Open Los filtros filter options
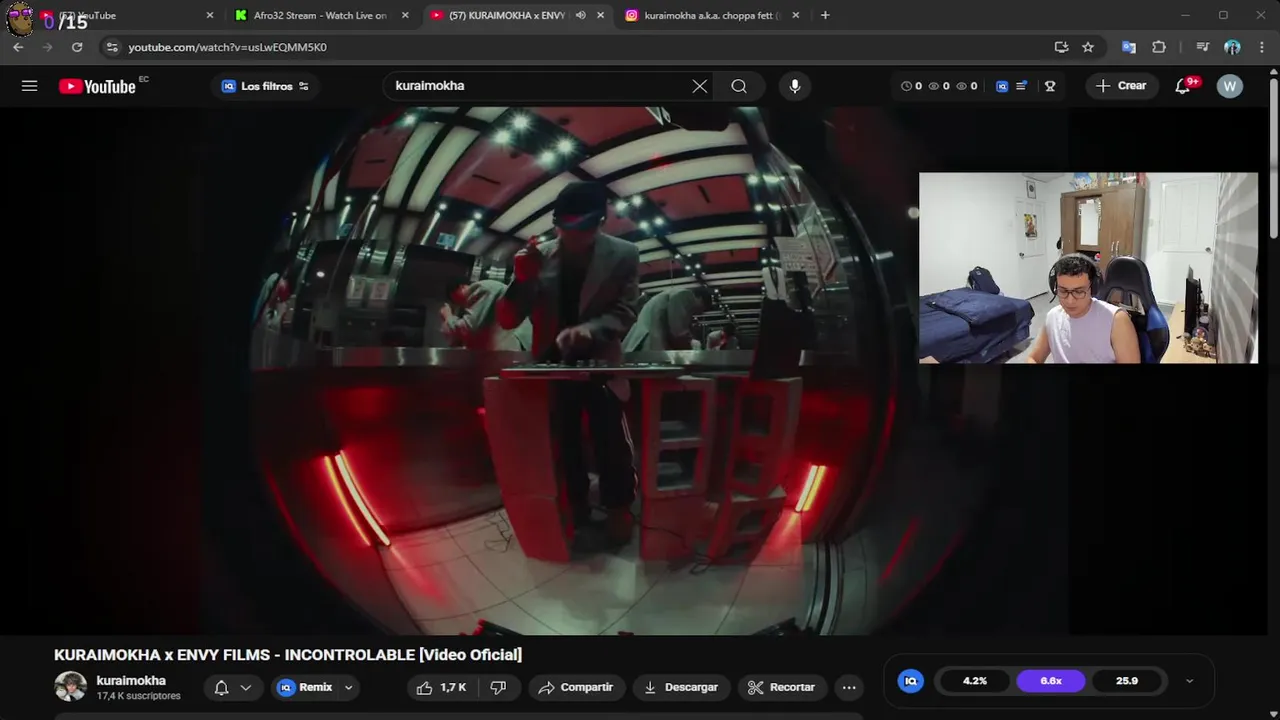 (x=266, y=86)
